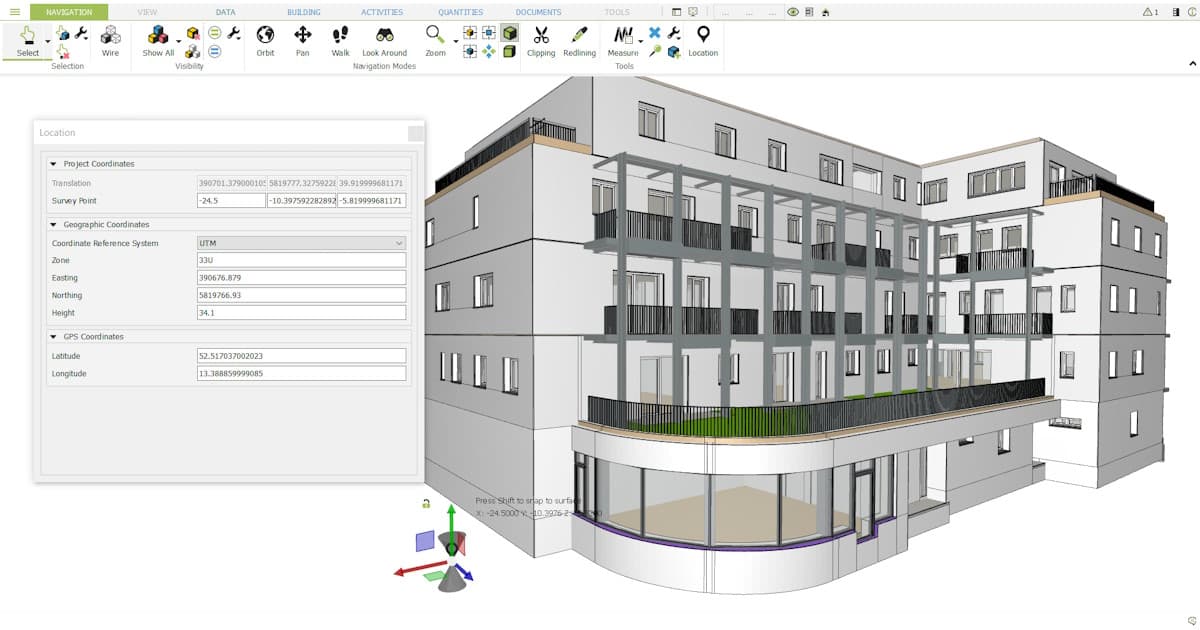Open the Quantities ribbon tab
1200x630 pixels.
pyautogui.click(x=460, y=12)
